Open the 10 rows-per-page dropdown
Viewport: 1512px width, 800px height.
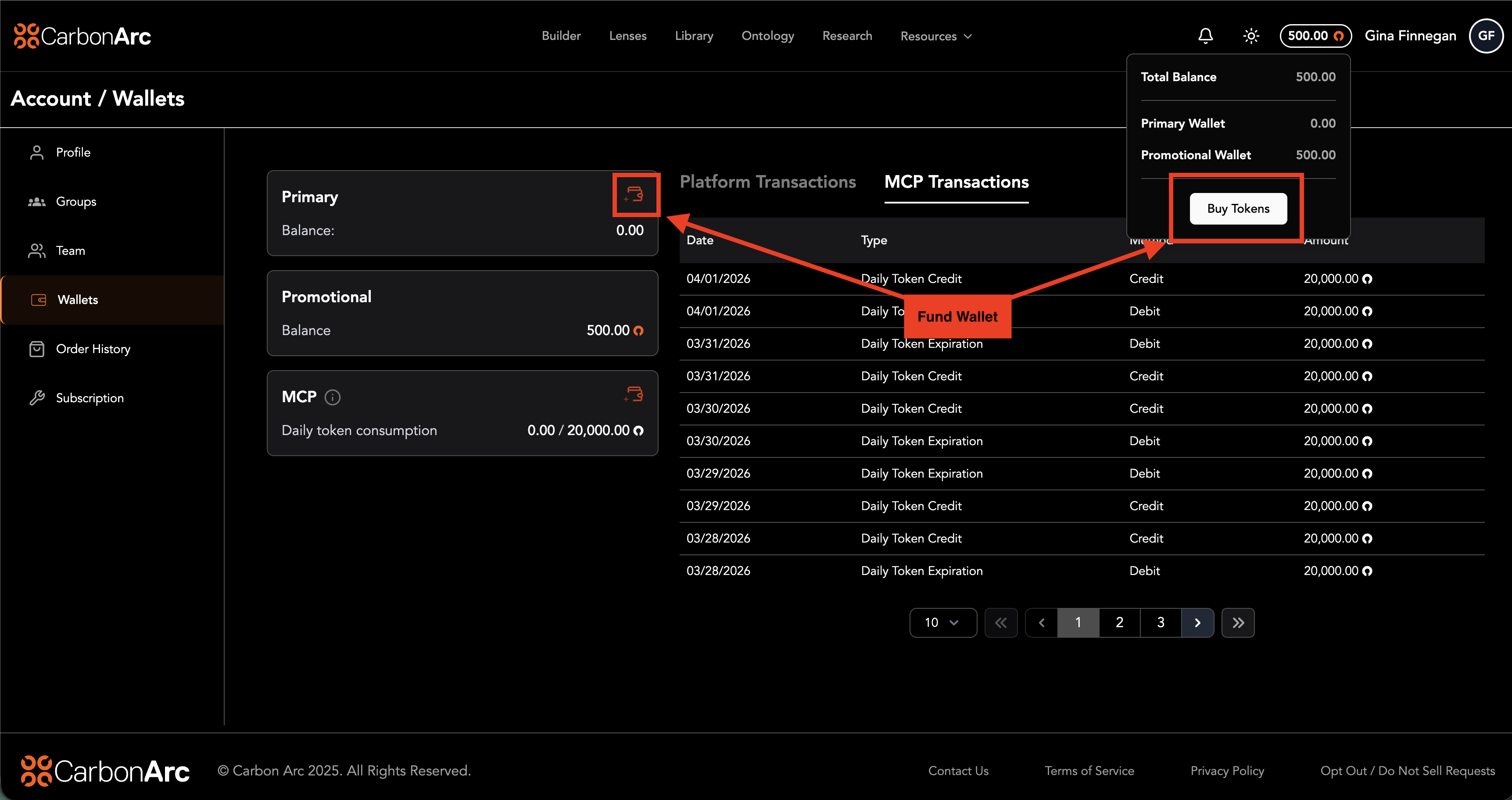942,622
